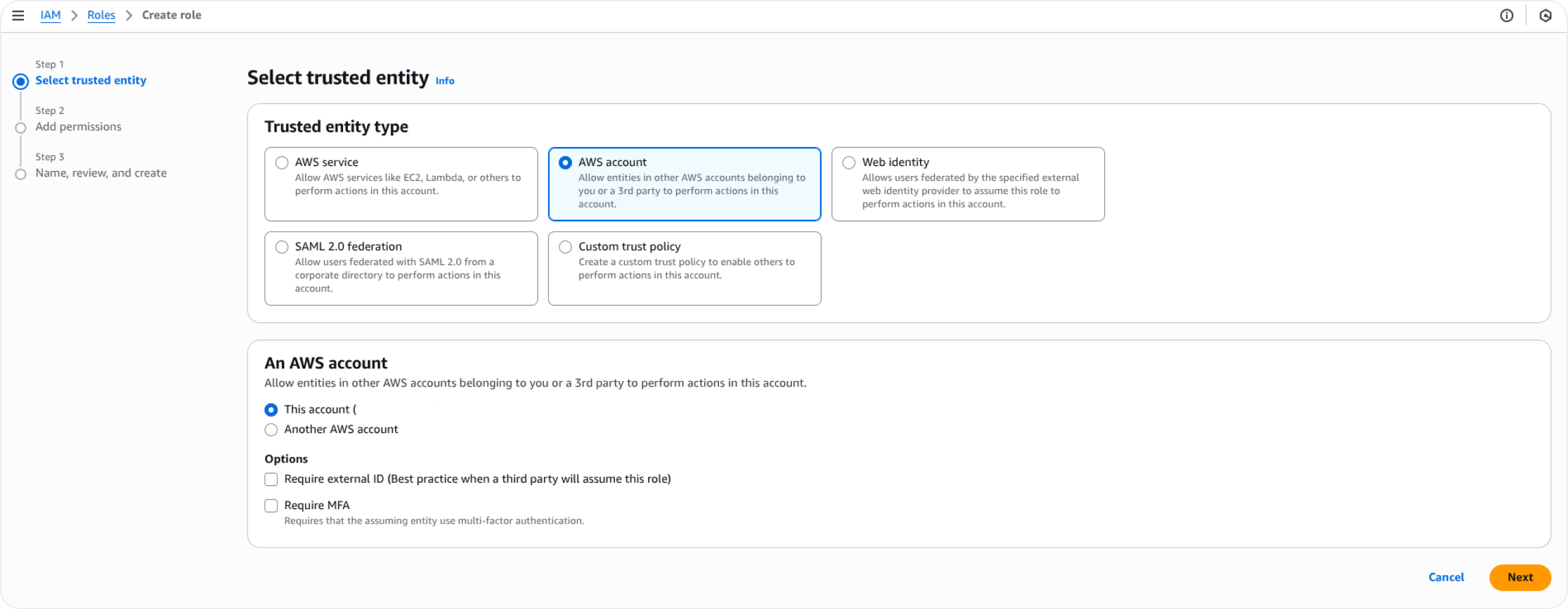Select Custom trust policy option
The image size is (1568, 609).
tap(565, 247)
